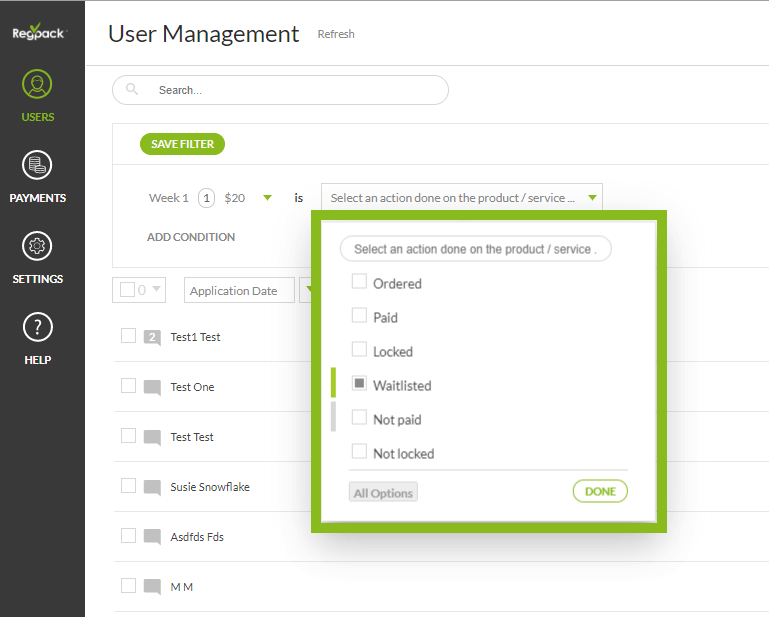Check the Ordered option
The width and height of the screenshot is (769, 617).
(x=359, y=283)
